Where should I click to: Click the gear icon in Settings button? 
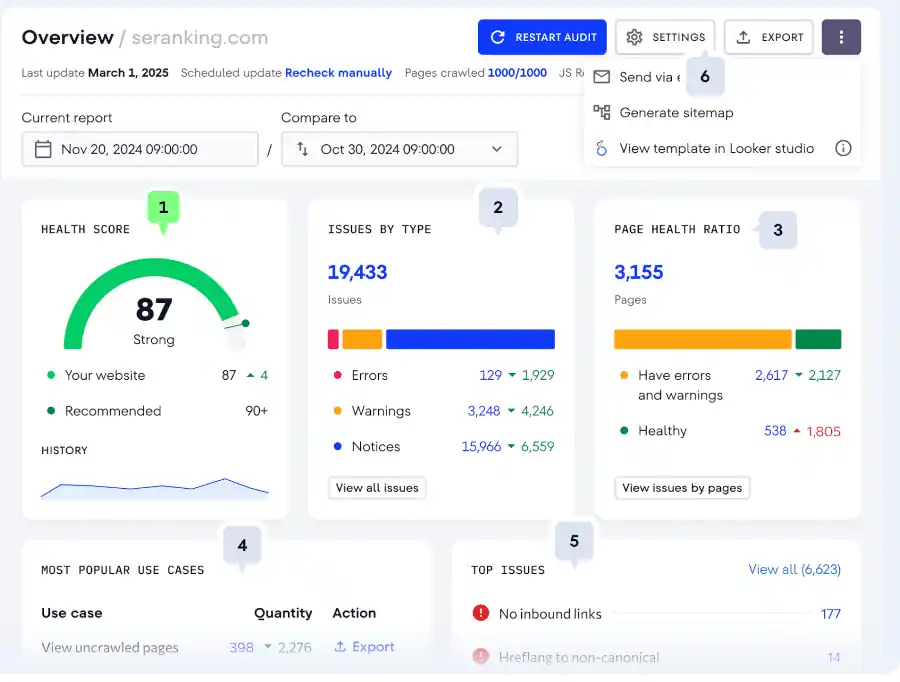[x=634, y=37]
